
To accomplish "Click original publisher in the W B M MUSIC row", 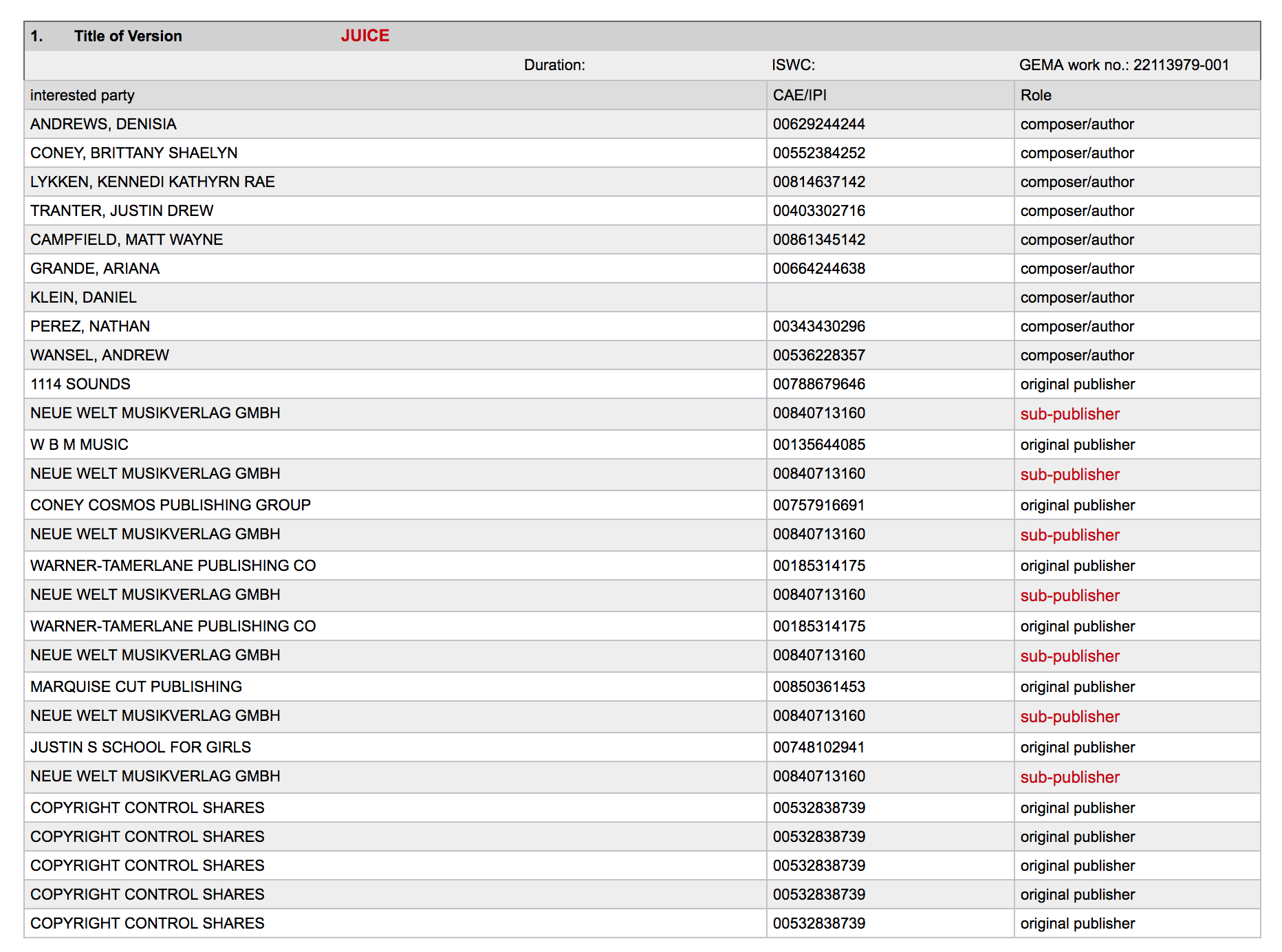I will pos(1078,445).
